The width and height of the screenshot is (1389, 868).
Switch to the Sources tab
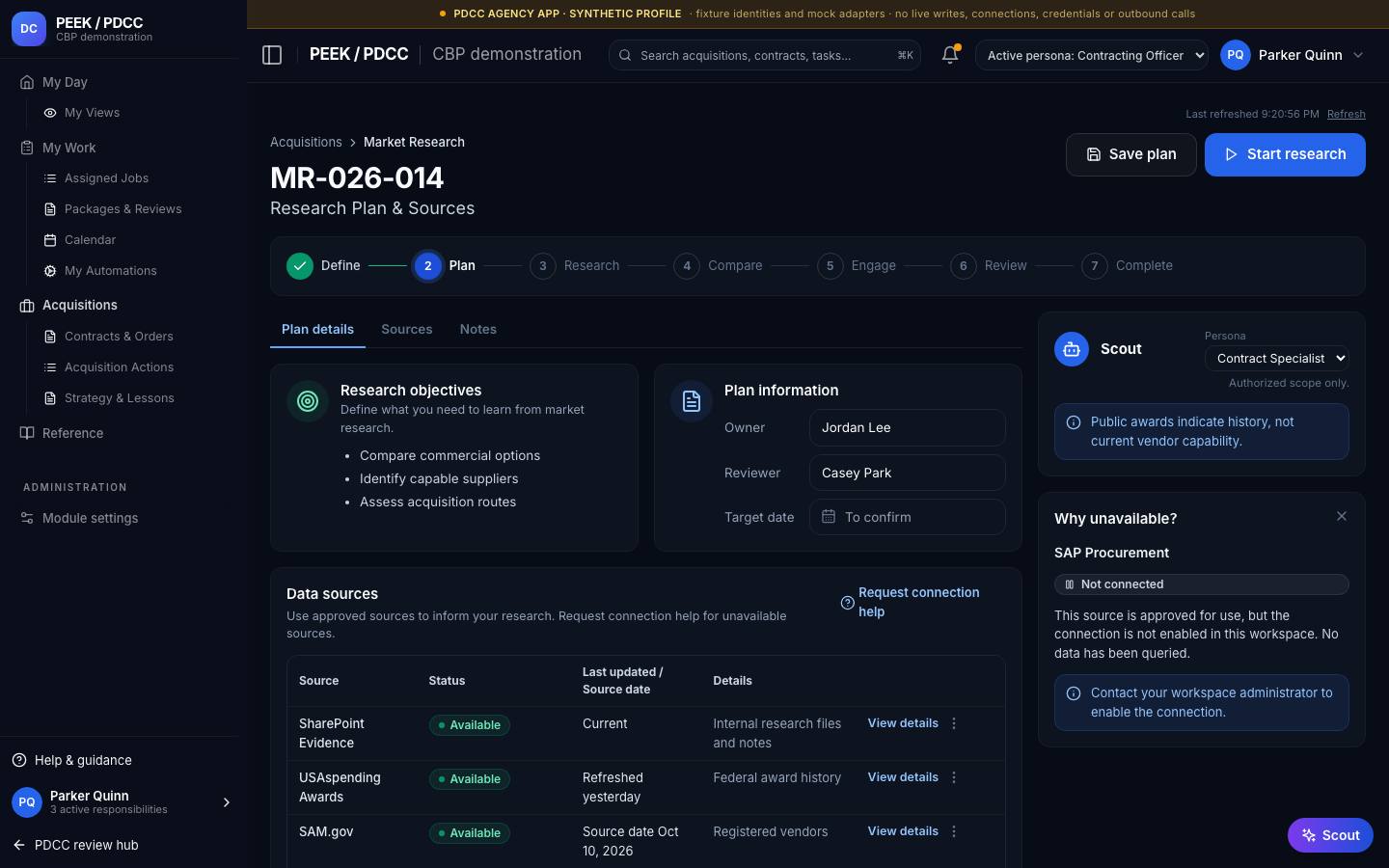pos(406,329)
